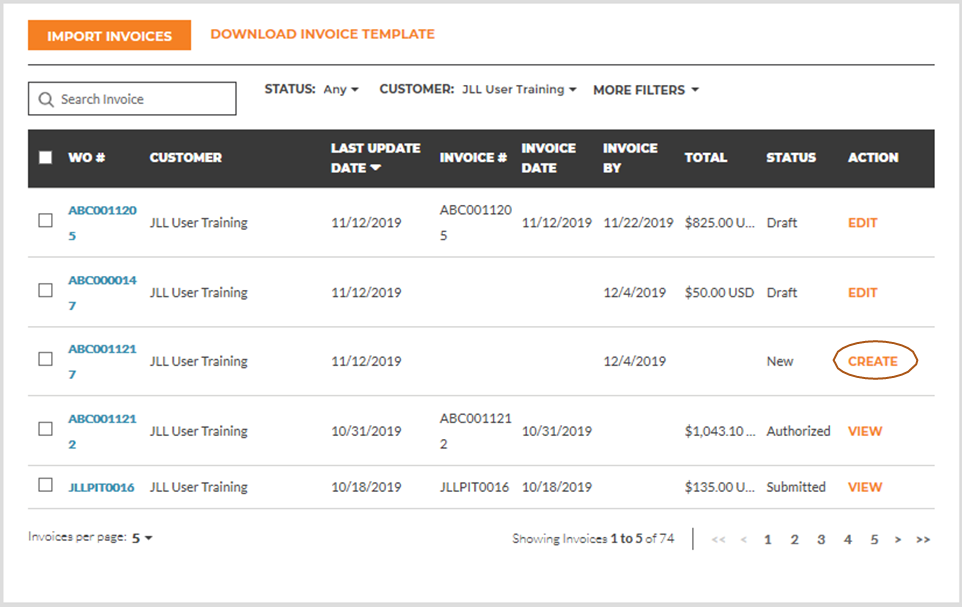Check the box for ABC0011205

click(45, 220)
